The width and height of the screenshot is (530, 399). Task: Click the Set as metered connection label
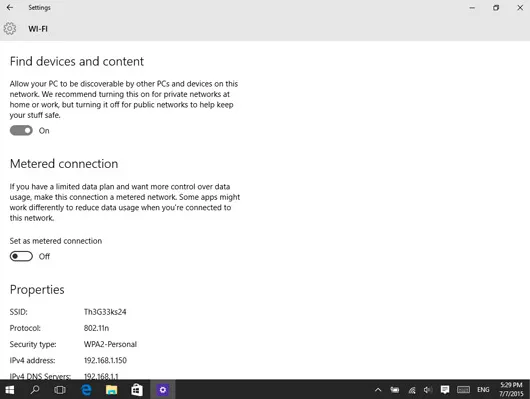56,241
